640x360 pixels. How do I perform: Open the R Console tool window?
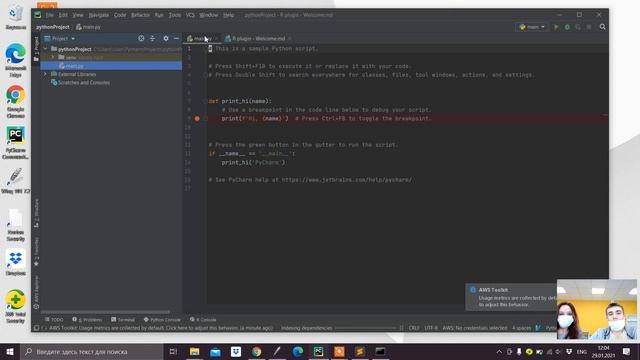click(203, 320)
